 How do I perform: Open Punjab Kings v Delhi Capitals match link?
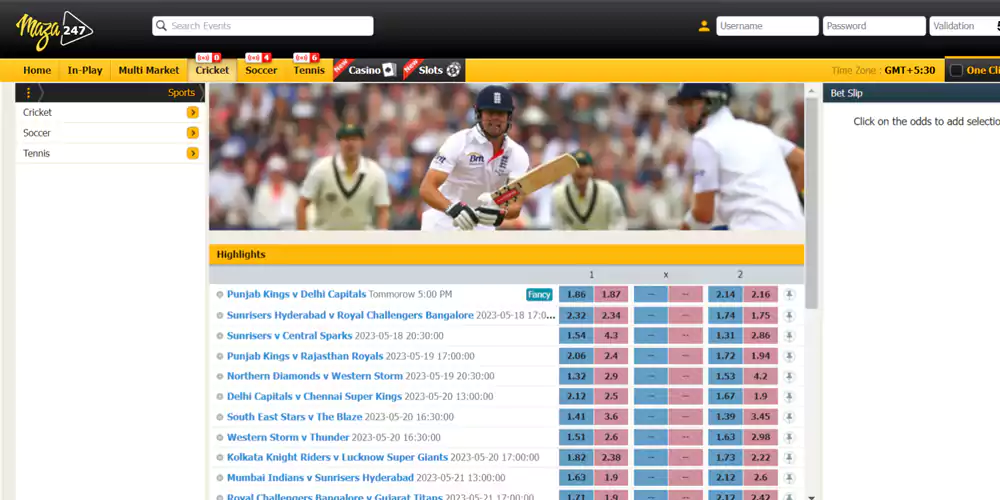coord(297,295)
